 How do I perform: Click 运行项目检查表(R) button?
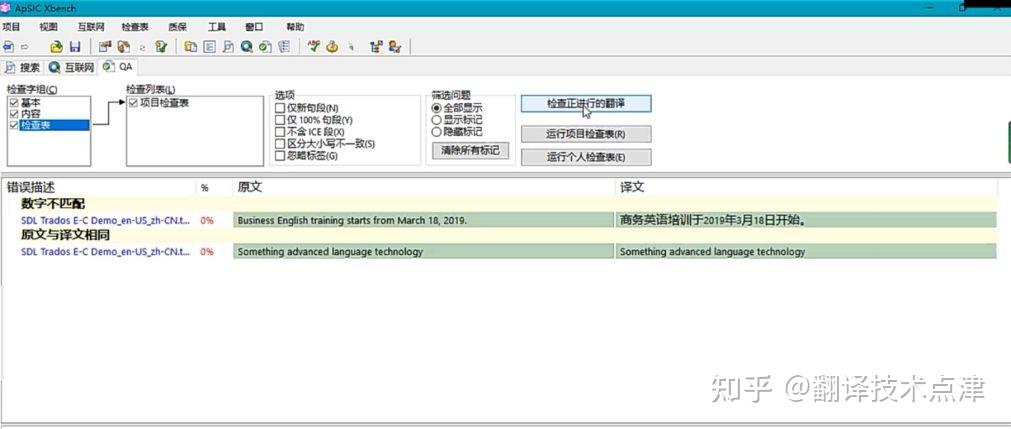586,134
